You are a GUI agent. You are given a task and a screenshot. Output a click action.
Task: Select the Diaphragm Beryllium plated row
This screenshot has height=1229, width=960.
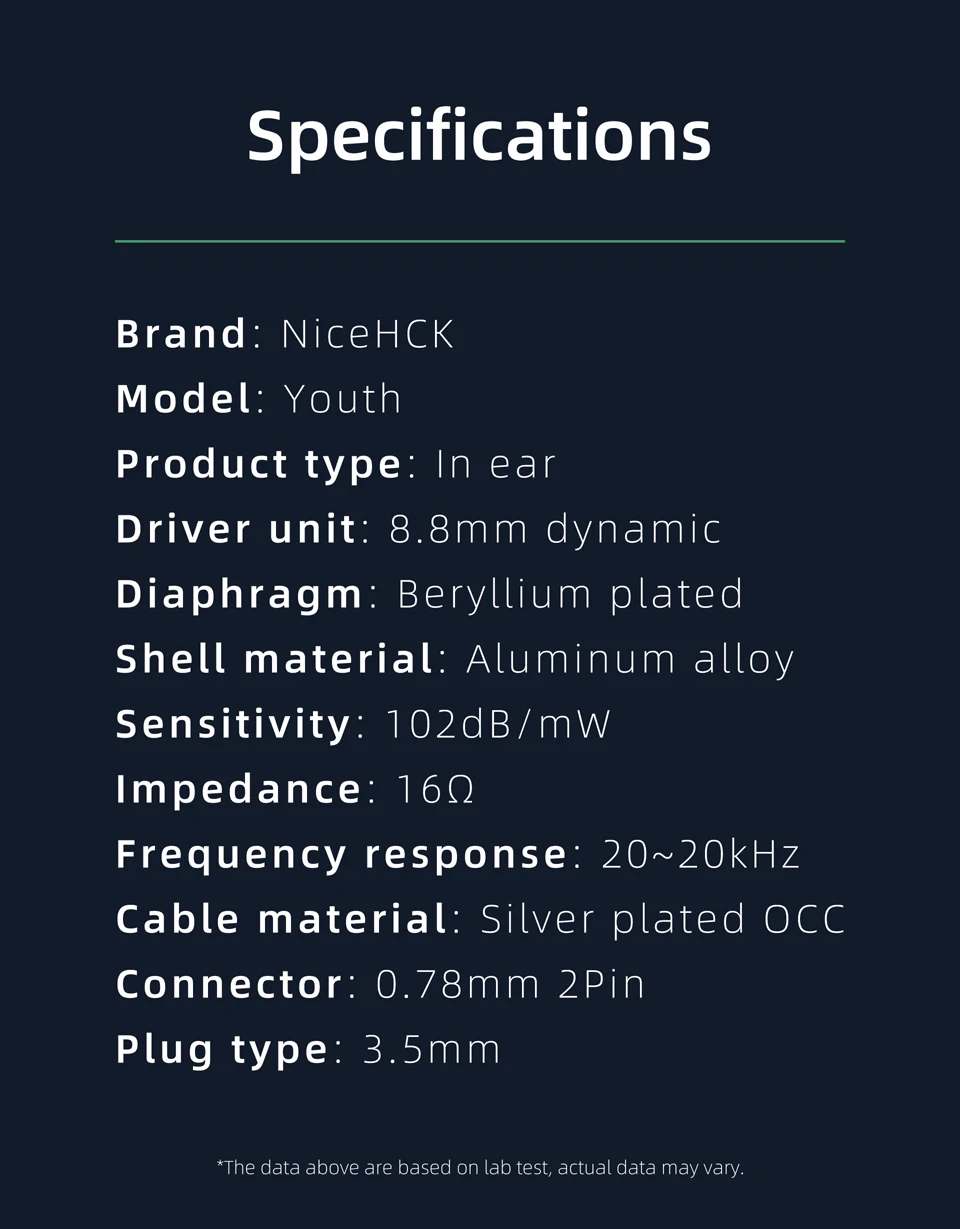[430, 595]
